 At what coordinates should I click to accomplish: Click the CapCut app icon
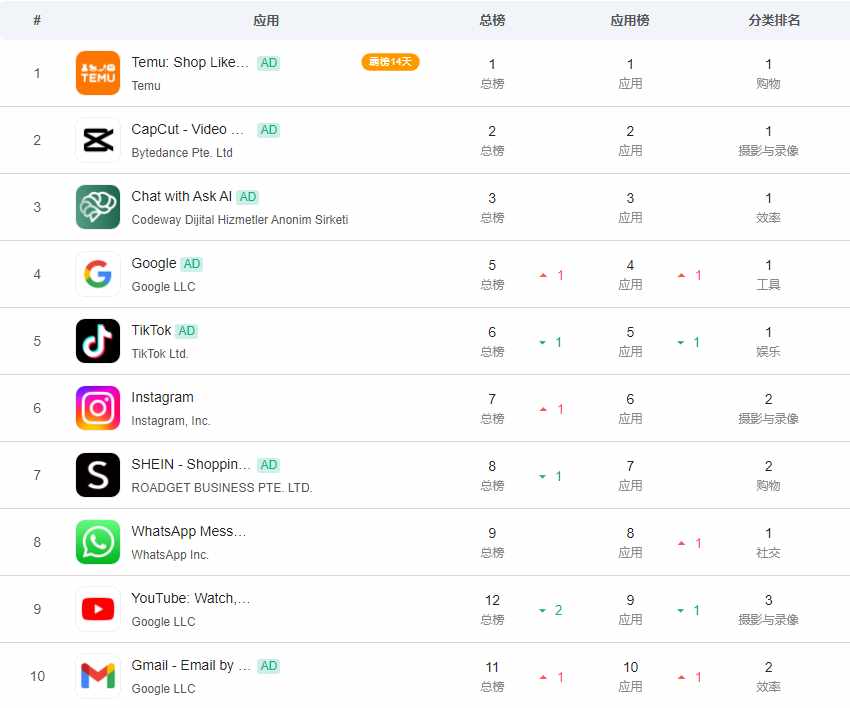[x=98, y=140]
